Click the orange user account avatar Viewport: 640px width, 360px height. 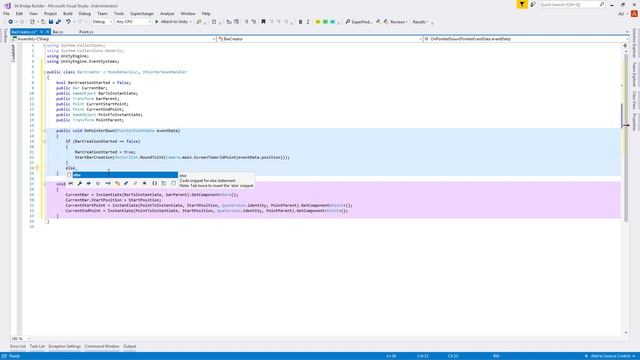coord(634,13)
